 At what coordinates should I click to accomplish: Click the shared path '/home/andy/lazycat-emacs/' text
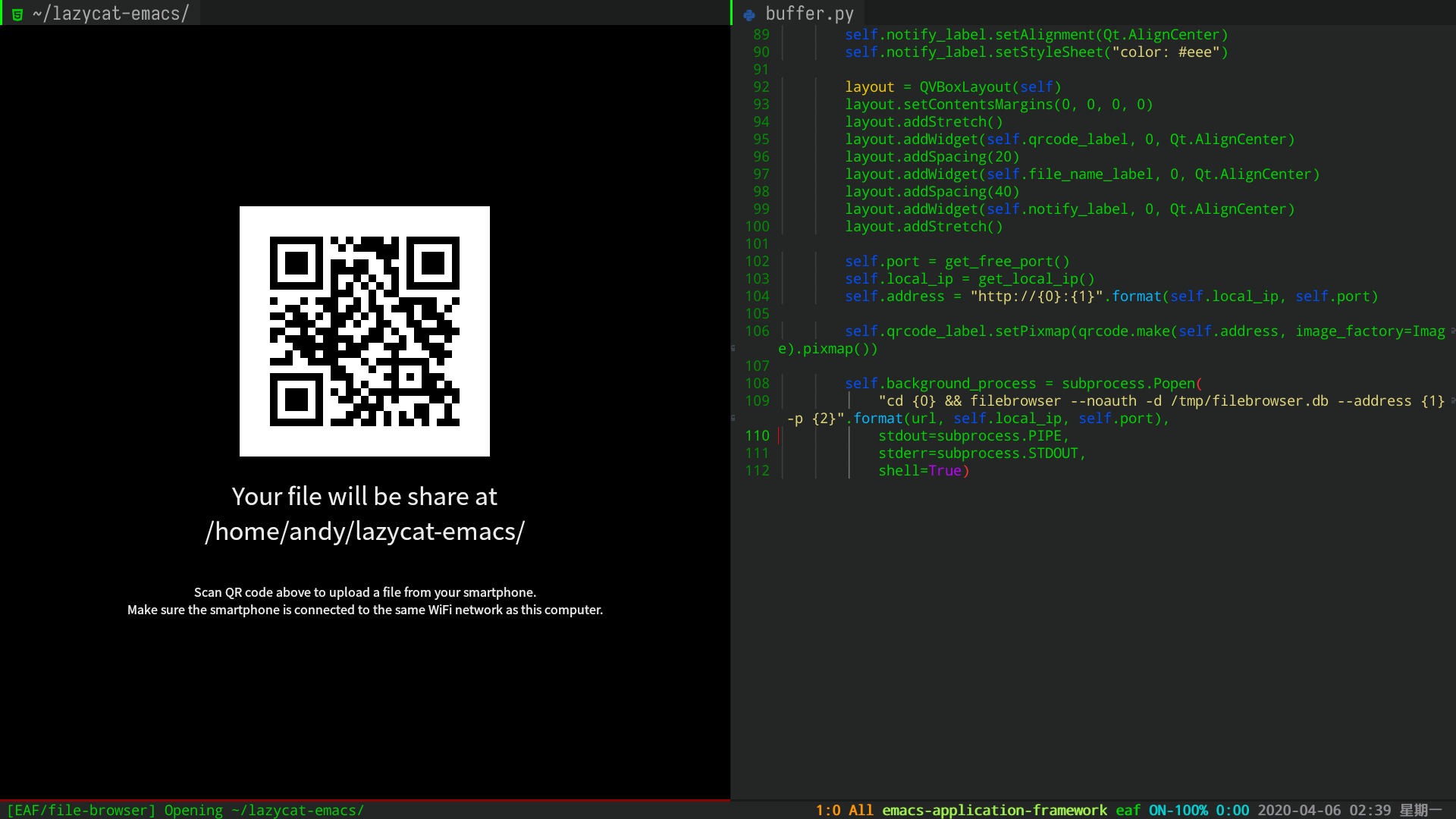pos(364,532)
